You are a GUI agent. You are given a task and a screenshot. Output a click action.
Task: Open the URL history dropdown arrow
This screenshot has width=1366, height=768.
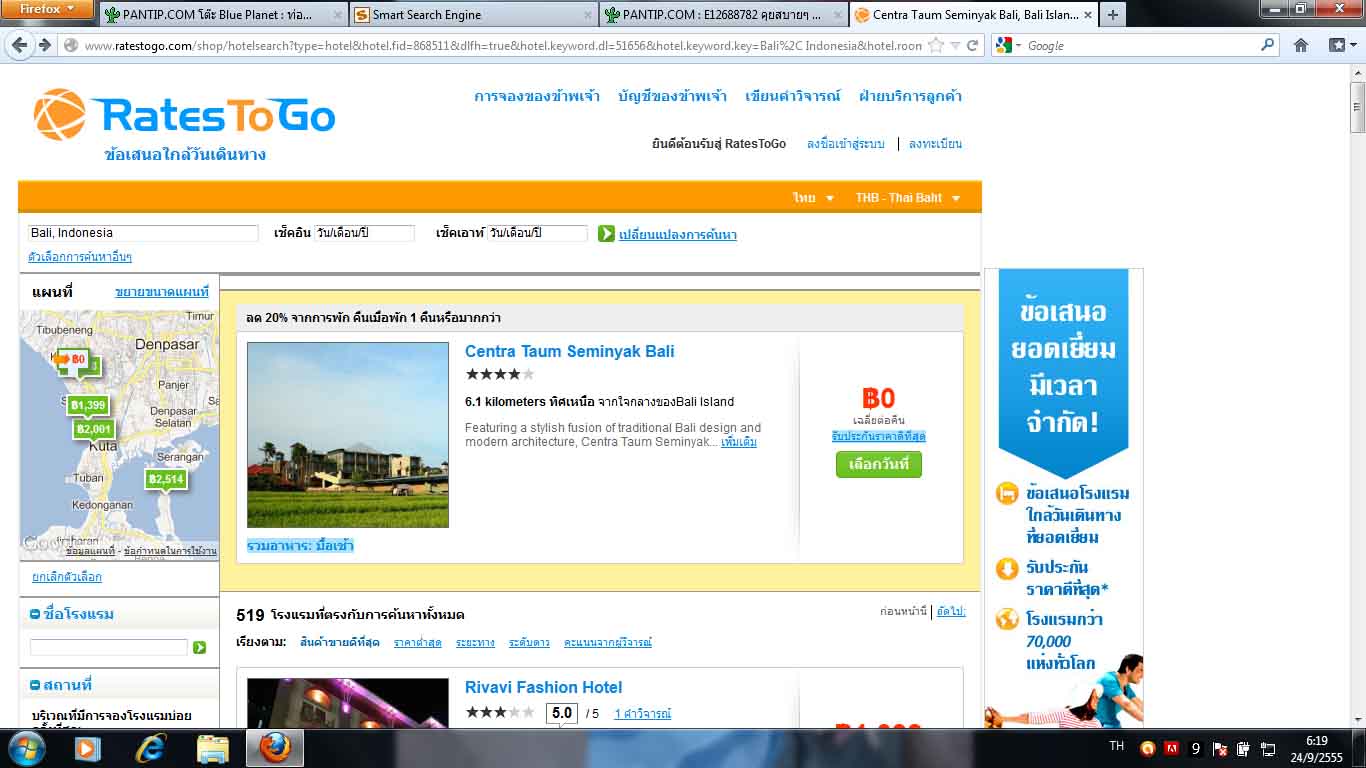[956, 45]
